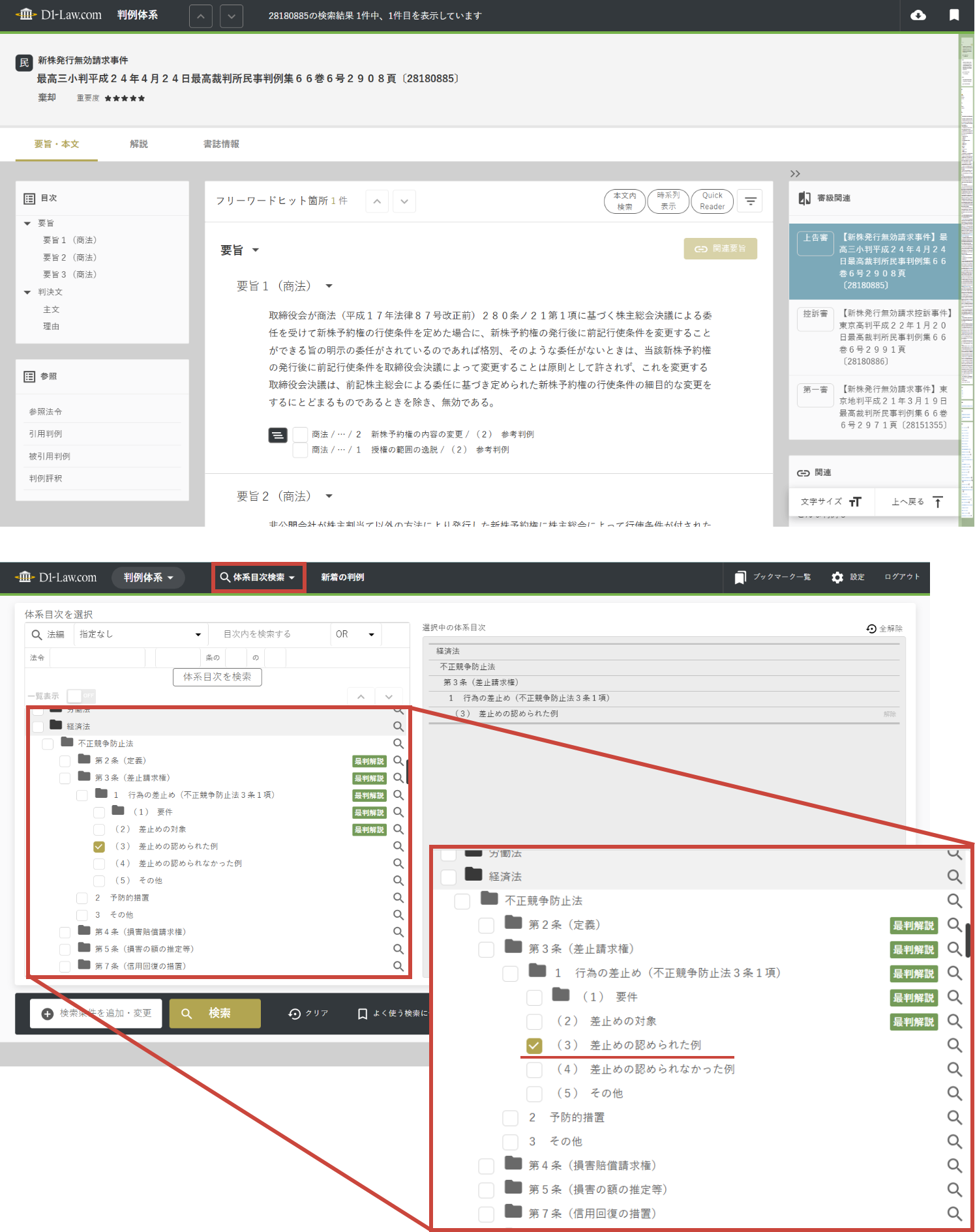
Task: Click the 時系列表示 button
Action: (x=668, y=201)
